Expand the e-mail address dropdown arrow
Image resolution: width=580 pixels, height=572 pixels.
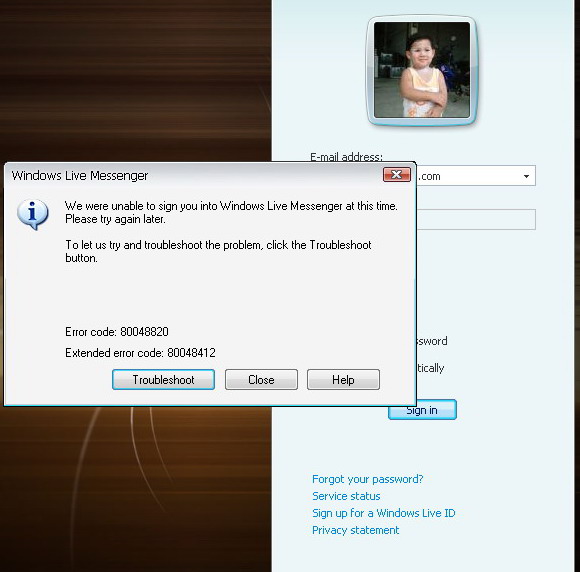(x=526, y=176)
